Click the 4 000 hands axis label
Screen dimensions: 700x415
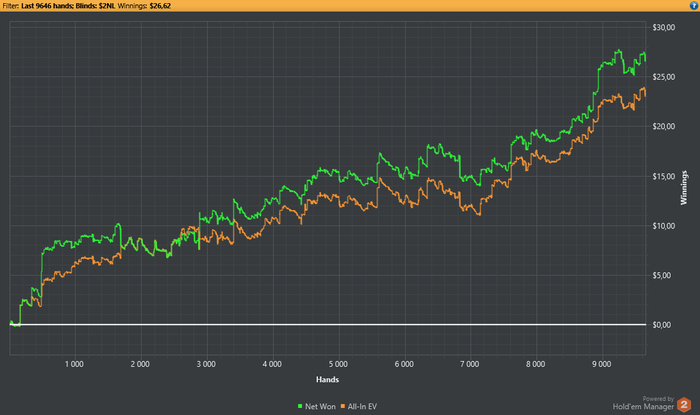[x=272, y=365]
